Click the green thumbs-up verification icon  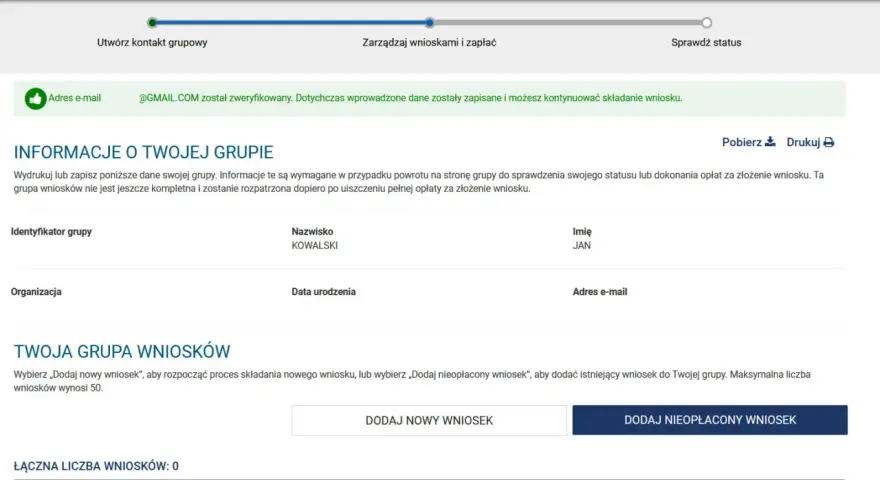[x=35, y=99]
